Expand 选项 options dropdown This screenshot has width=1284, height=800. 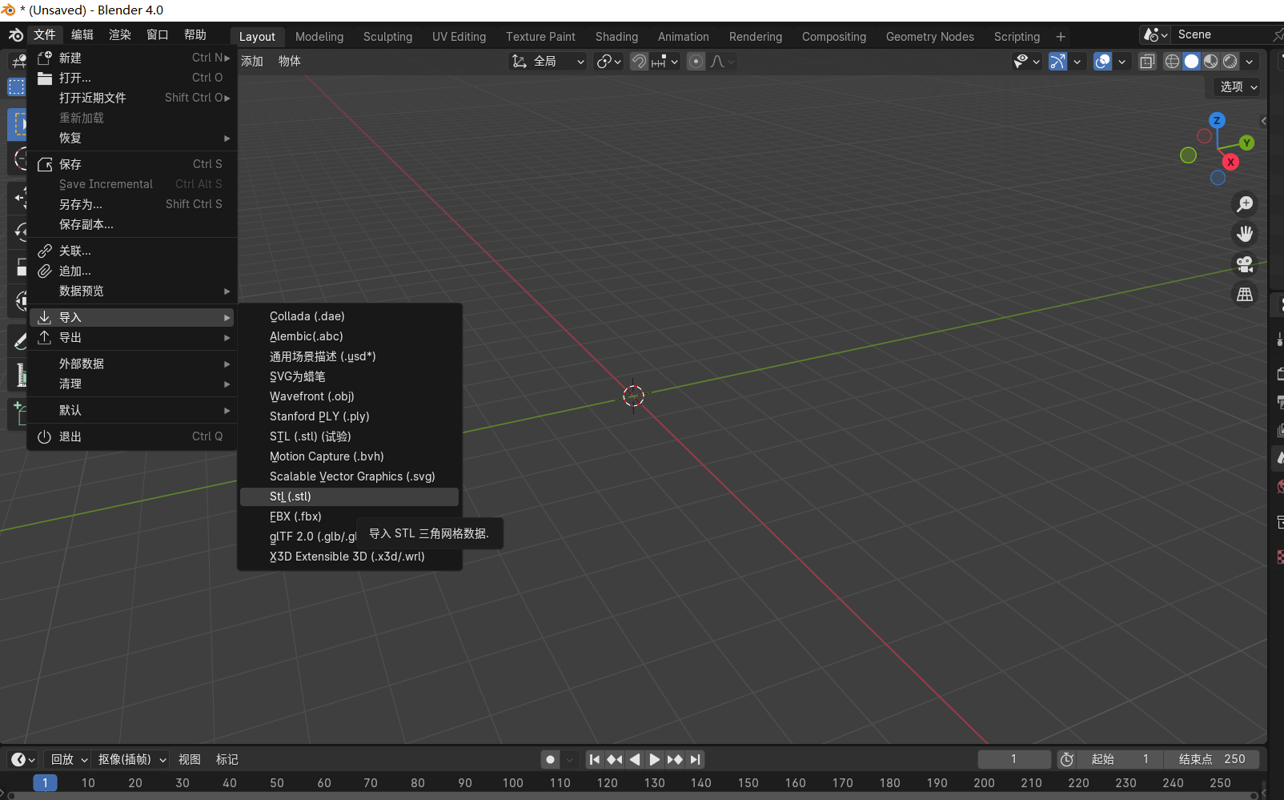[x=1239, y=87]
